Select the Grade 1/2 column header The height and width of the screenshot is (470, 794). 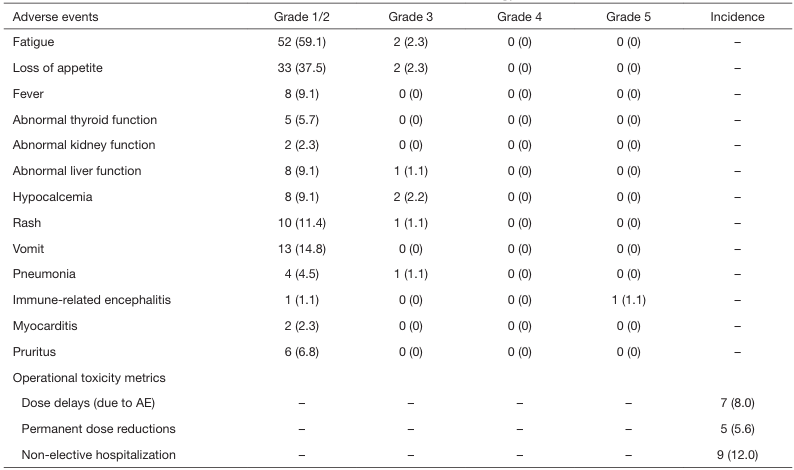click(301, 17)
